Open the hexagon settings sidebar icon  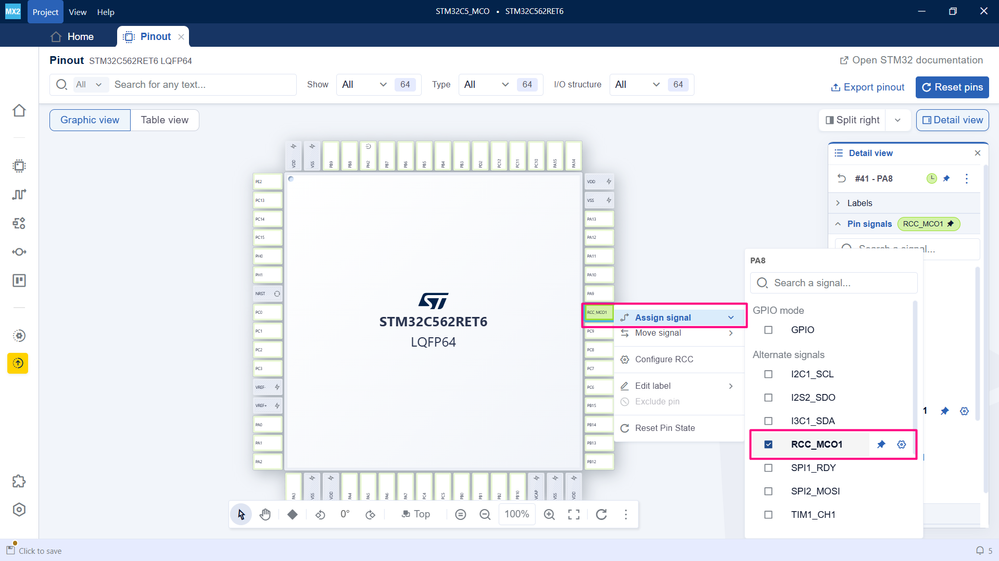[x=19, y=509]
